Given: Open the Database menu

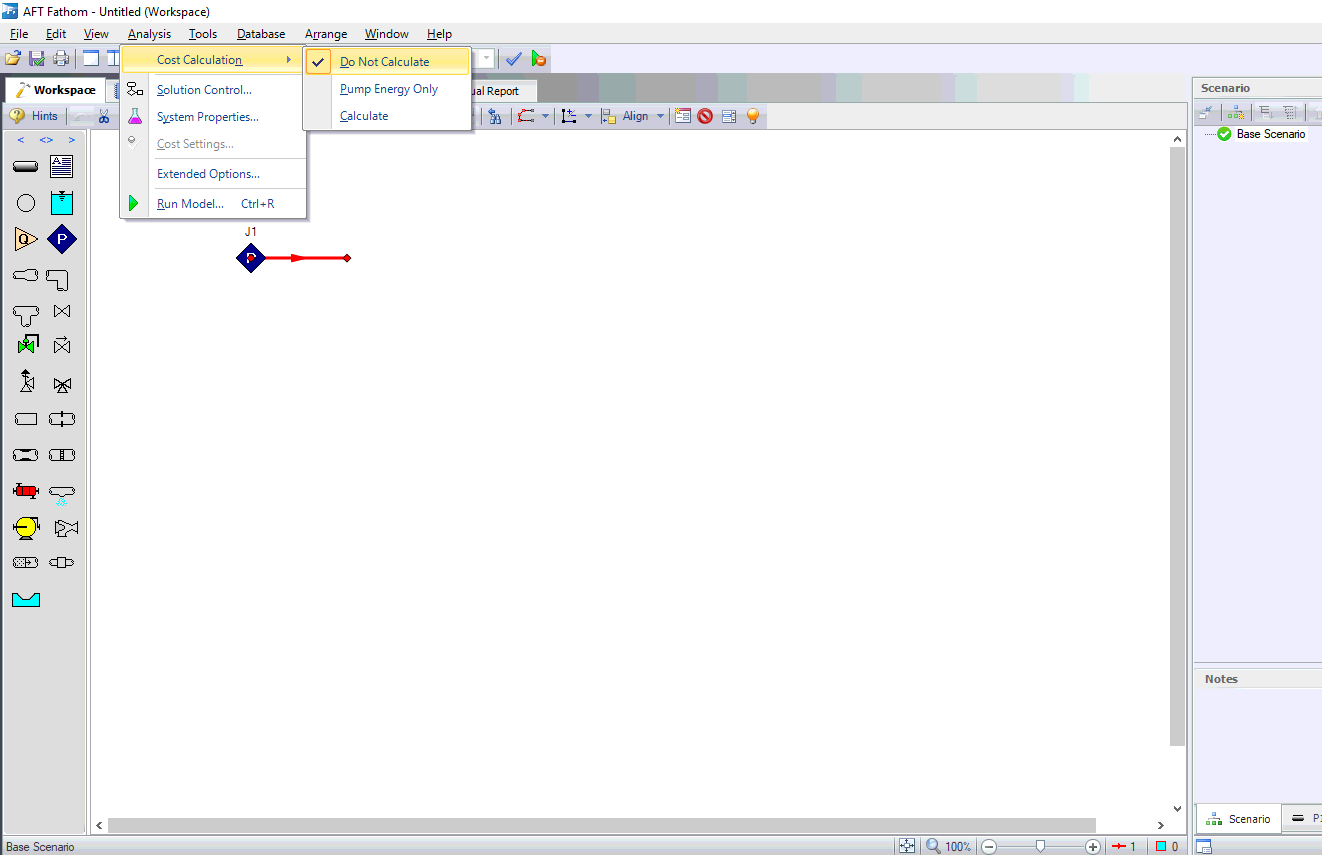Looking at the screenshot, I should 261,34.
